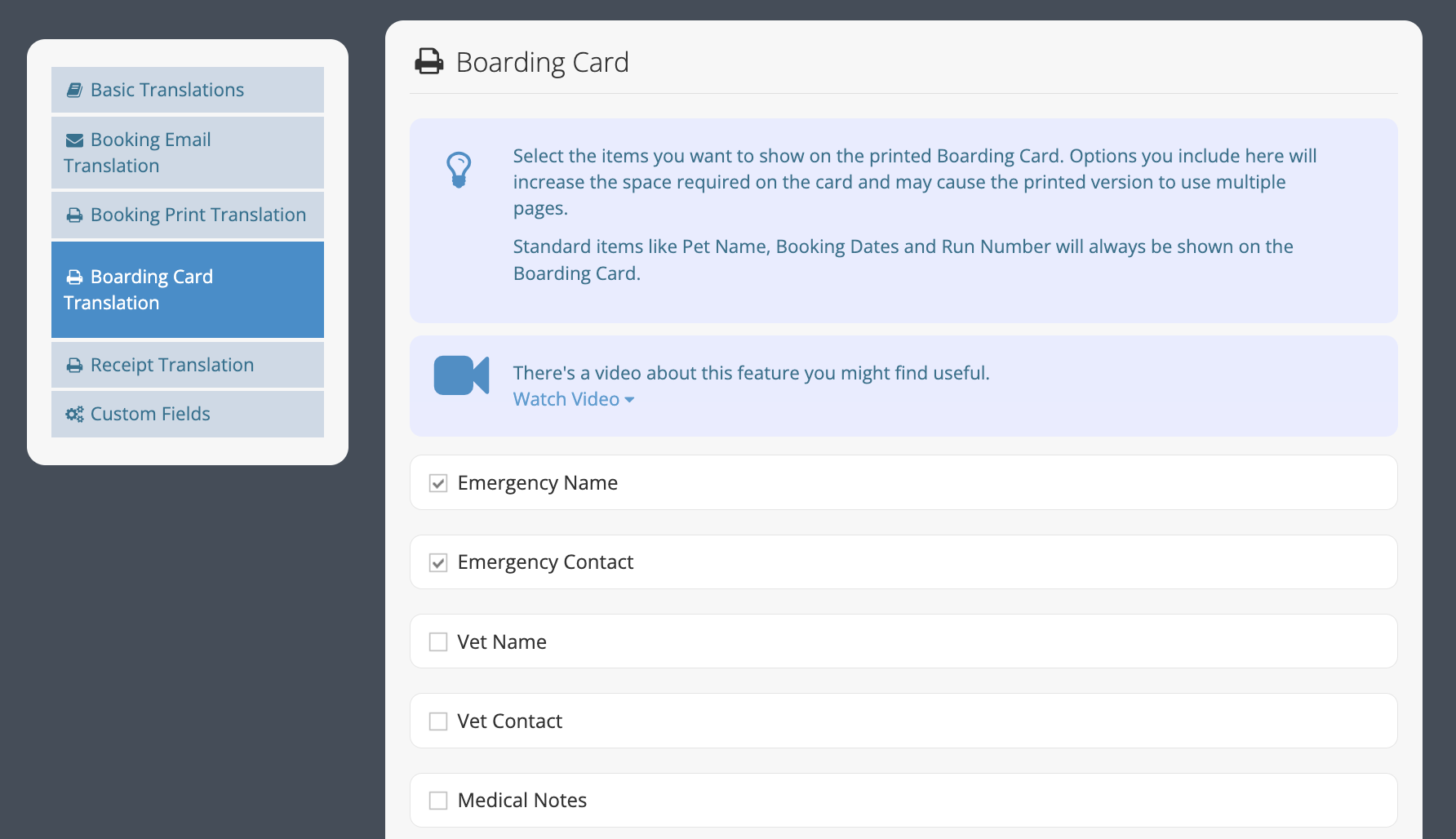This screenshot has width=1456, height=839.
Task: Click the printer icon next to Boarding Card heading
Action: [x=429, y=62]
